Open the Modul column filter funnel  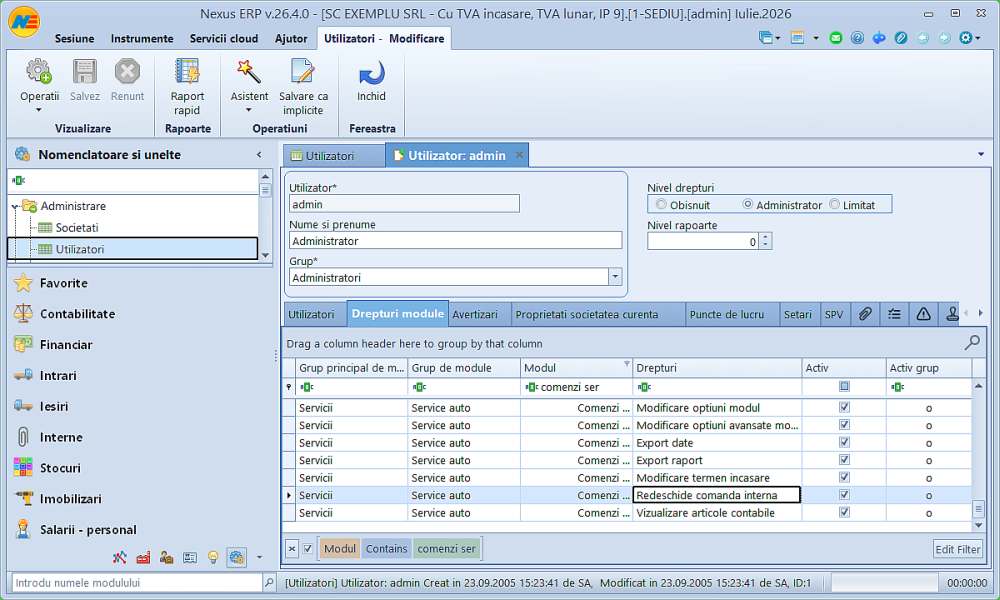click(x=626, y=364)
